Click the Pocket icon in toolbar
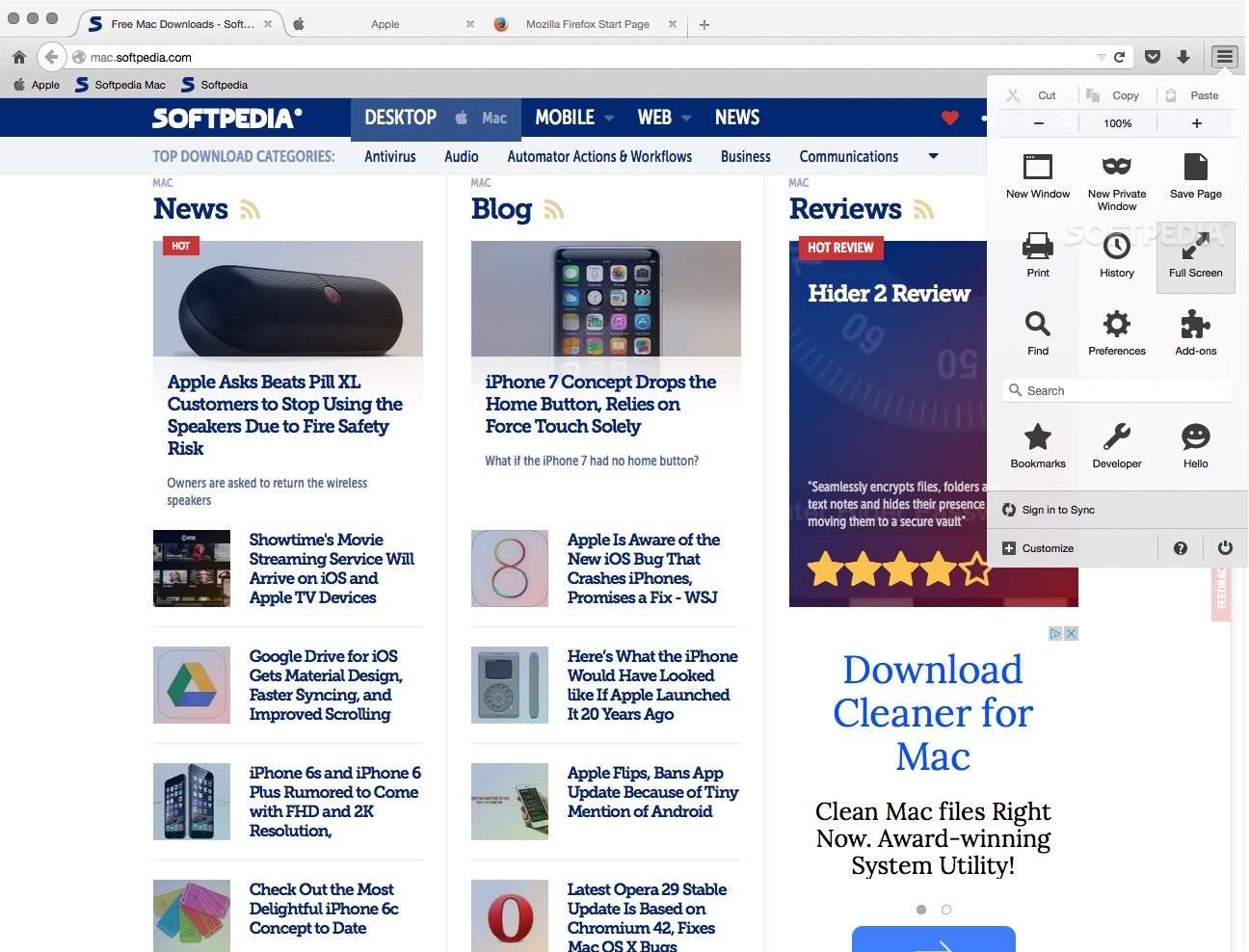Screen dimensions: 1249x952 [x=1153, y=57]
